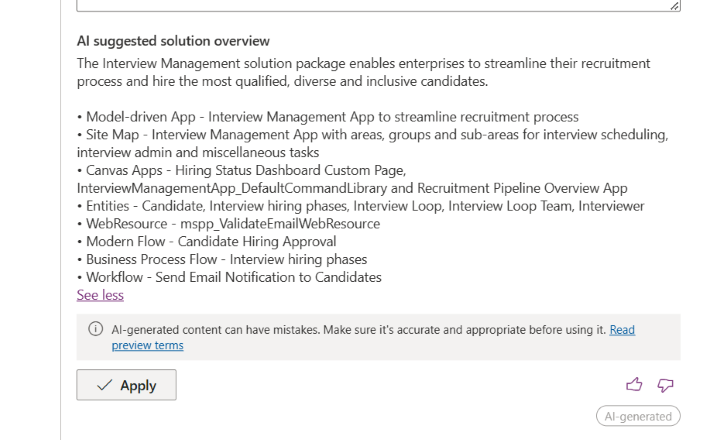The height and width of the screenshot is (440, 714).
Task: Click the Site Map bullet text
Action: (x=372, y=143)
